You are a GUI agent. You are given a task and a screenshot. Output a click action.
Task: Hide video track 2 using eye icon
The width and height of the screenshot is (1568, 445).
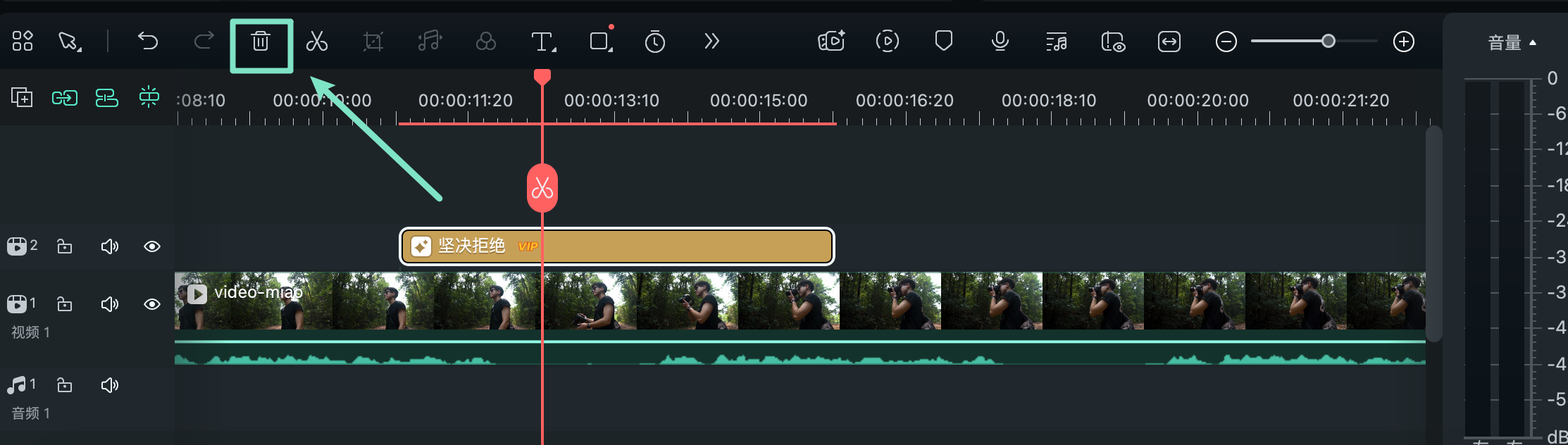click(x=151, y=246)
